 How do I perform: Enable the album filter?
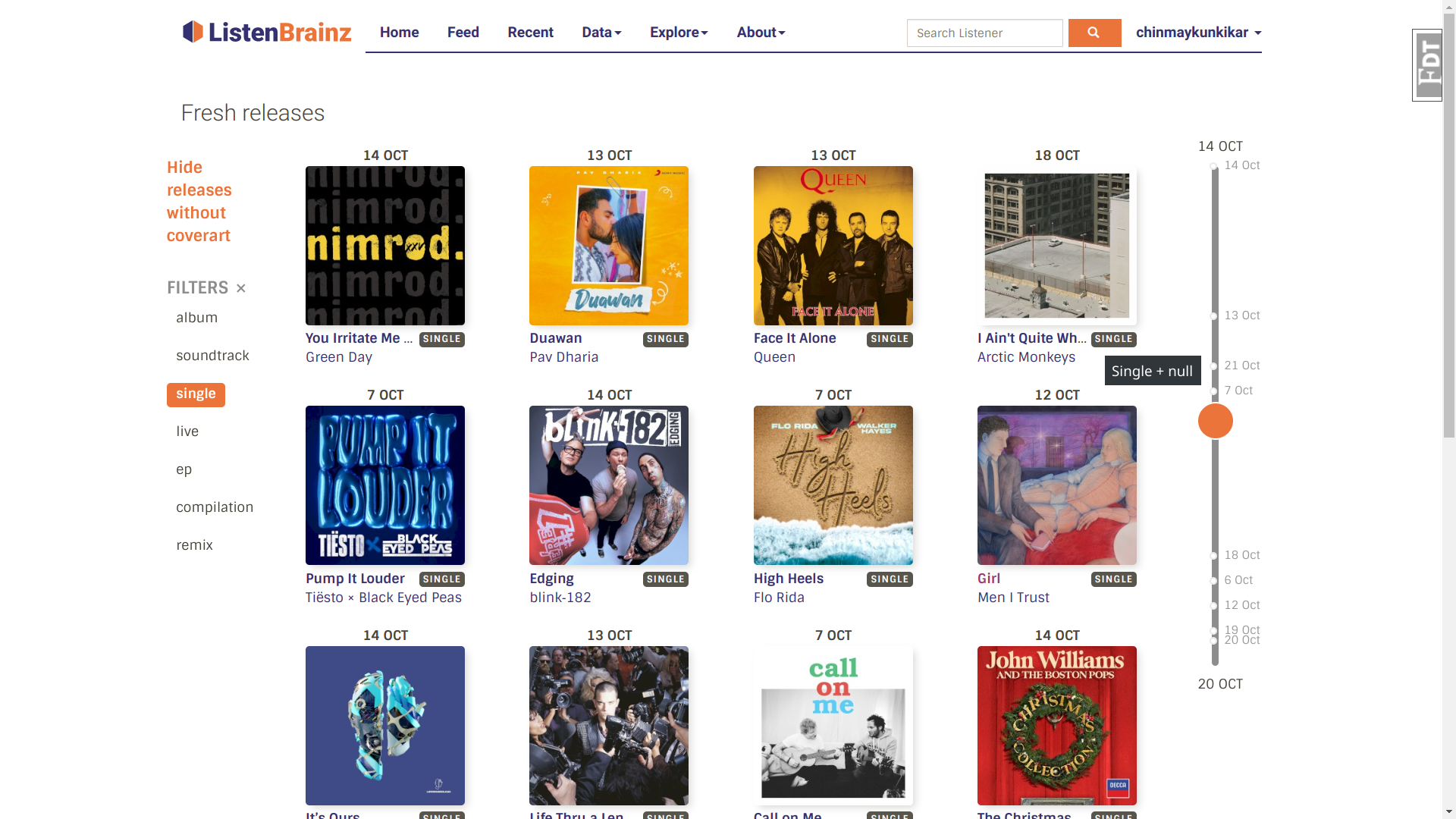pyautogui.click(x=197, y=318)
